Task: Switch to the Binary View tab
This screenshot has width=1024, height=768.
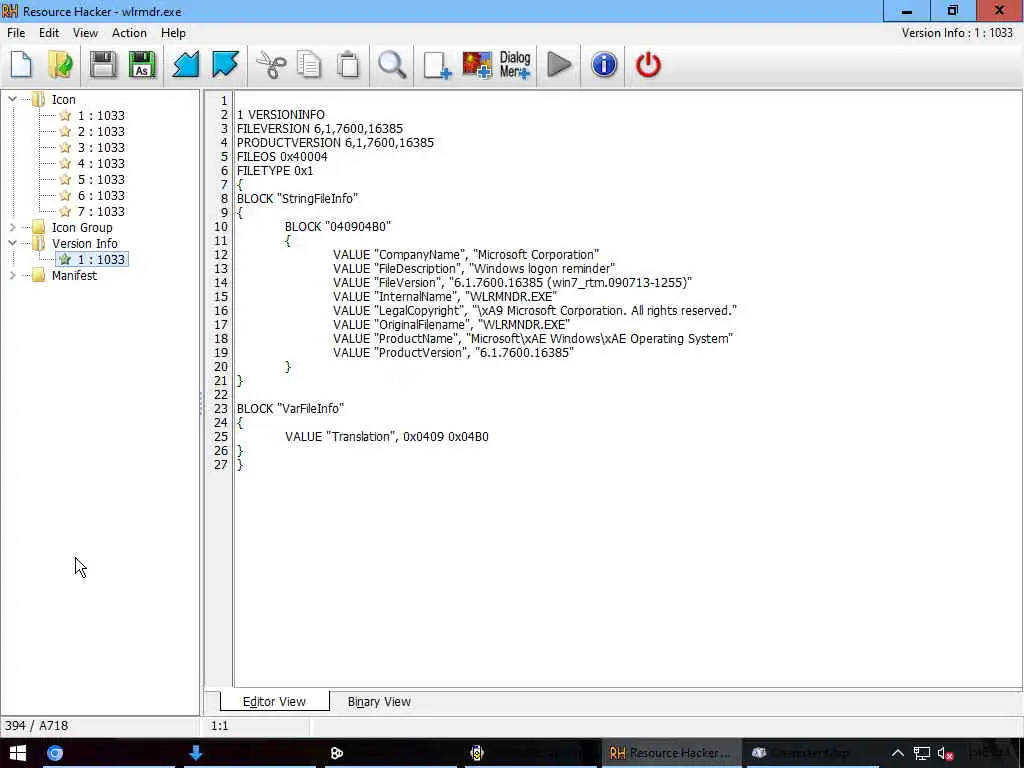Action: [379, 701]
